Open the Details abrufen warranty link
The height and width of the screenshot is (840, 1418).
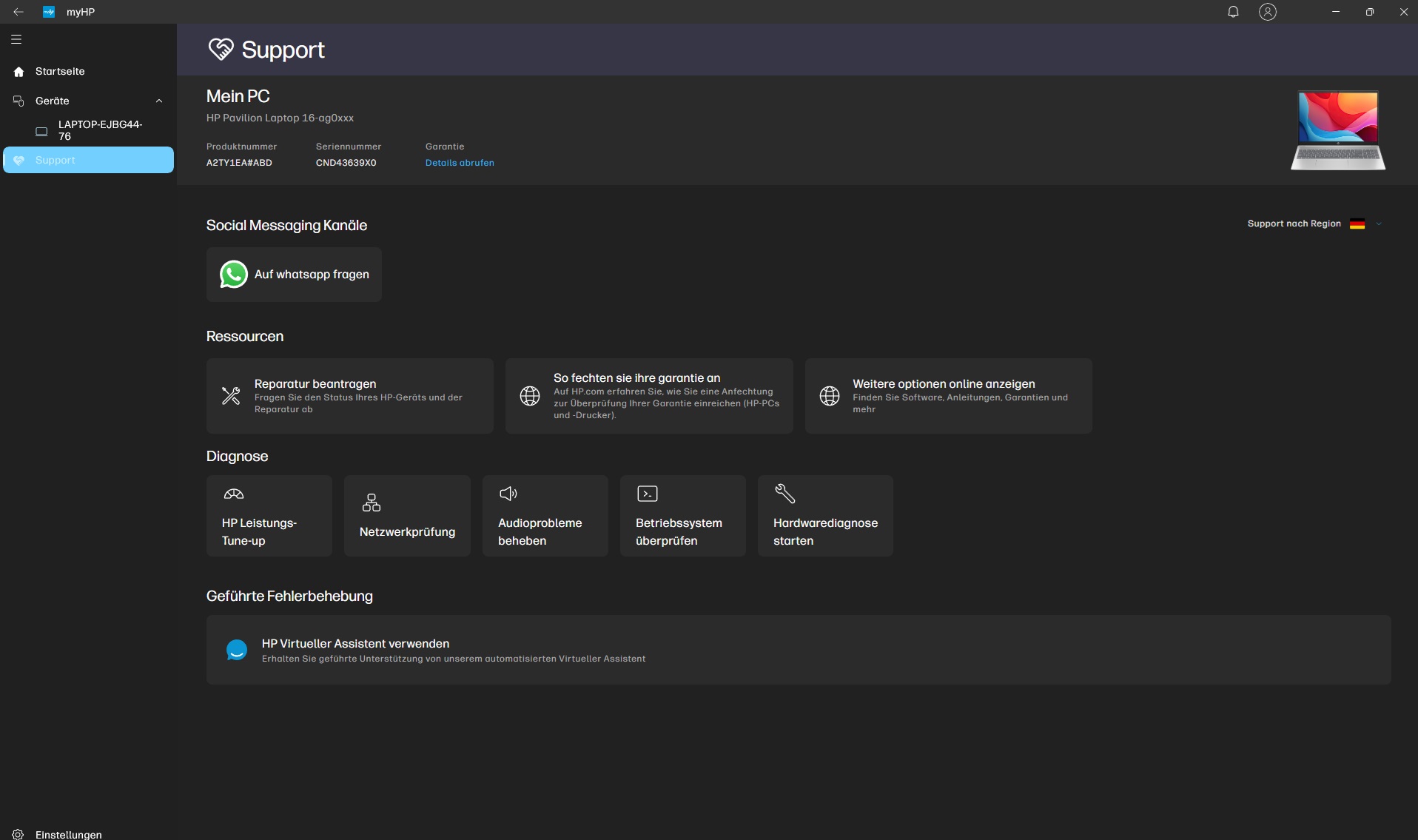pyautogui.click(x=460, y=163)
